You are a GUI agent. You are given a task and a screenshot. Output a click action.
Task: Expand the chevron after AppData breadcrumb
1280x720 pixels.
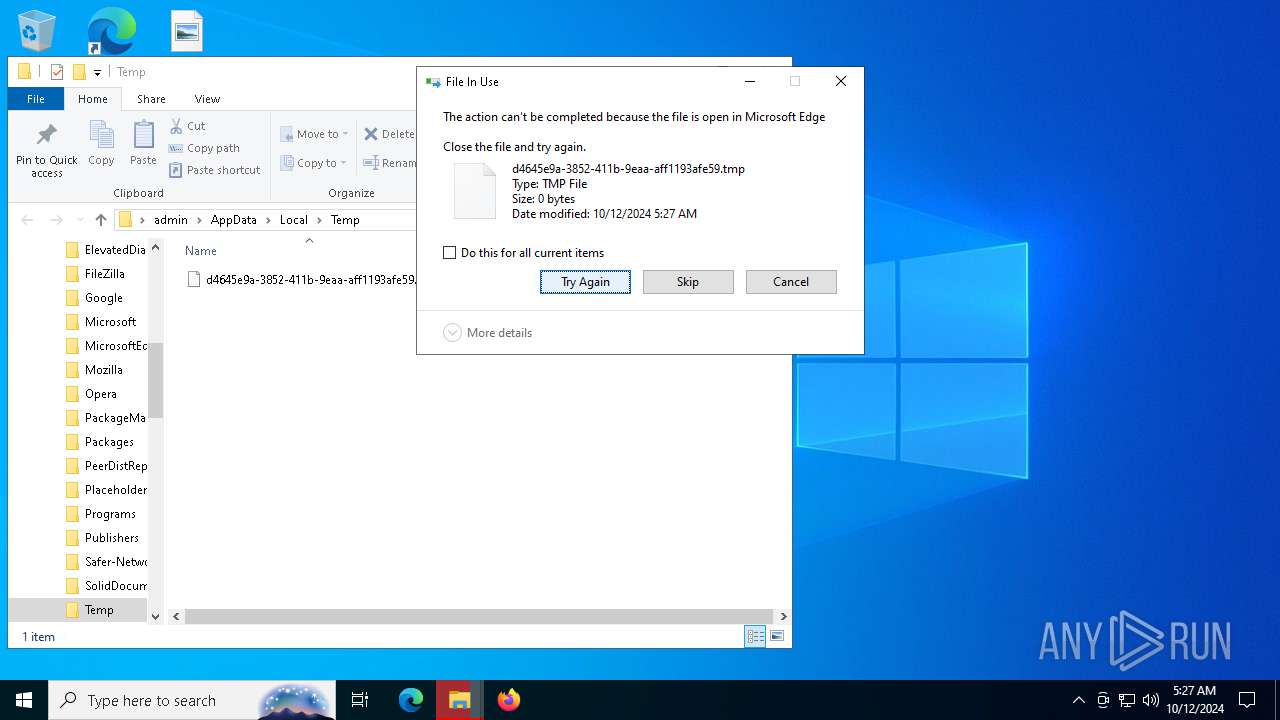point(268,220)
